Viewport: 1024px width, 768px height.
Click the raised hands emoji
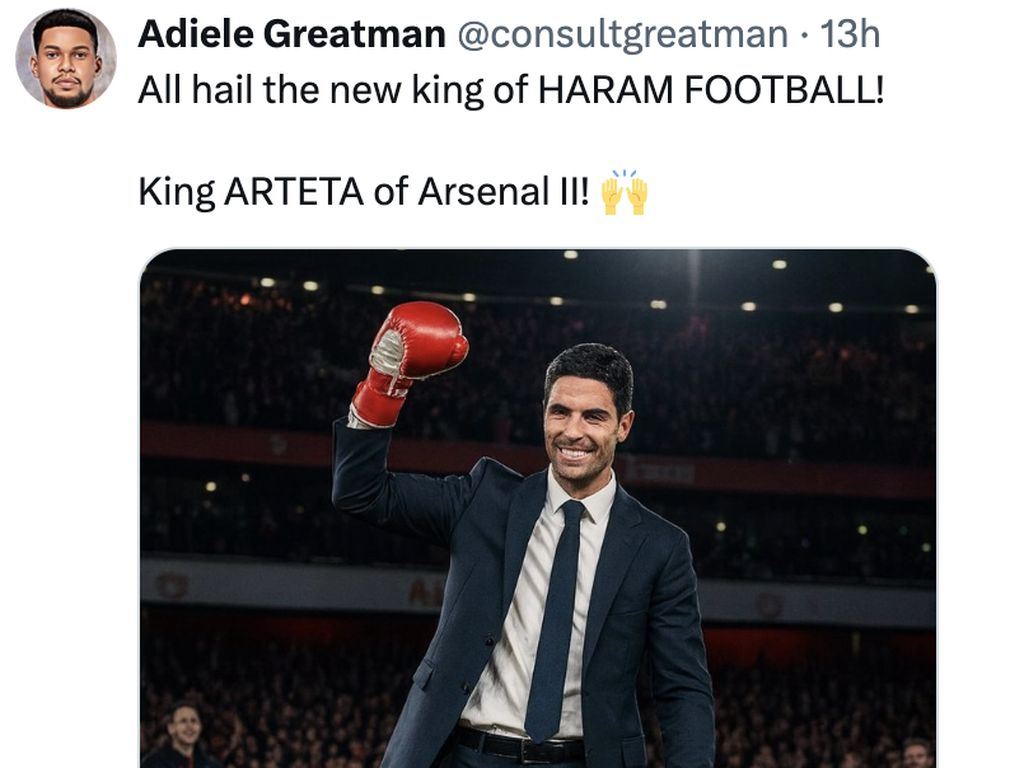[624, 191]
